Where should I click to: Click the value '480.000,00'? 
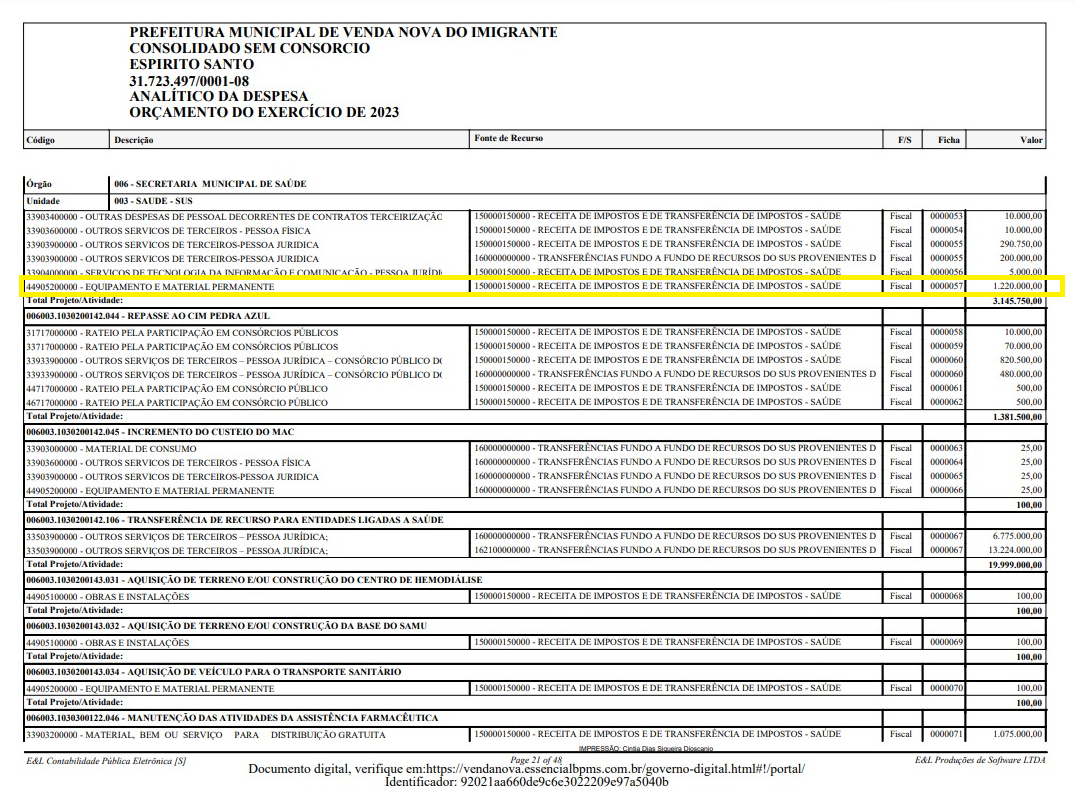tap(1021, 374)
